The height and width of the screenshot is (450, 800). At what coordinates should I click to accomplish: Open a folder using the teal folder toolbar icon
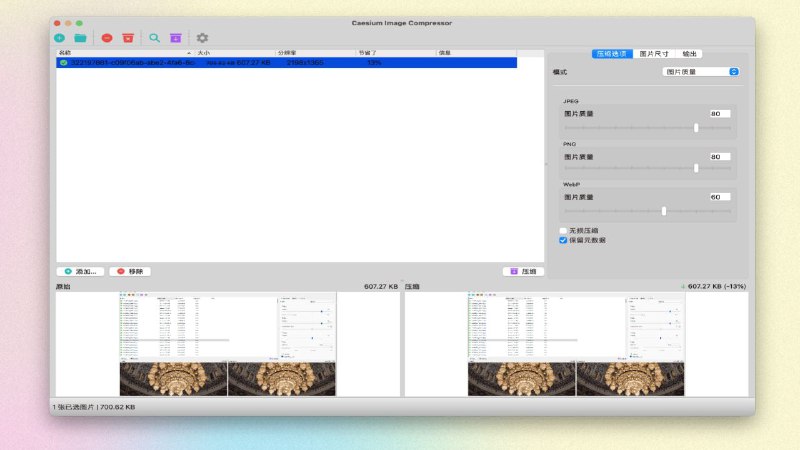click(80, 38)
